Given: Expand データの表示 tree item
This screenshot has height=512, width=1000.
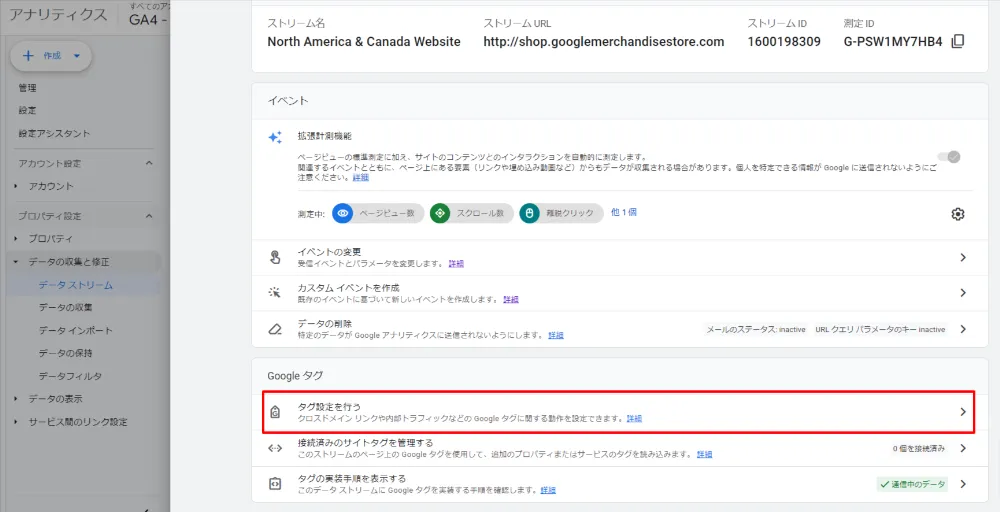Looking at the screenshot, I should pos(16,399).
